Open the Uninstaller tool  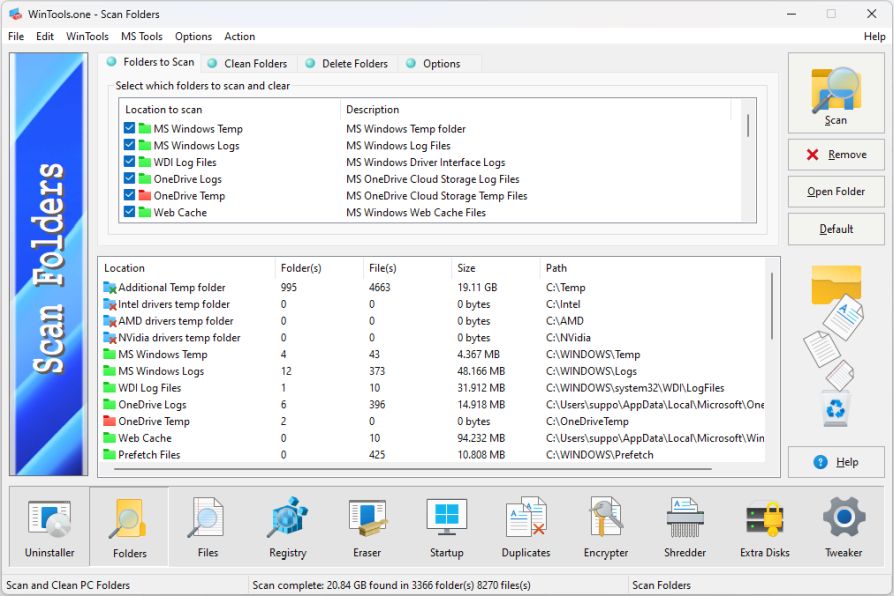point(50,526)
